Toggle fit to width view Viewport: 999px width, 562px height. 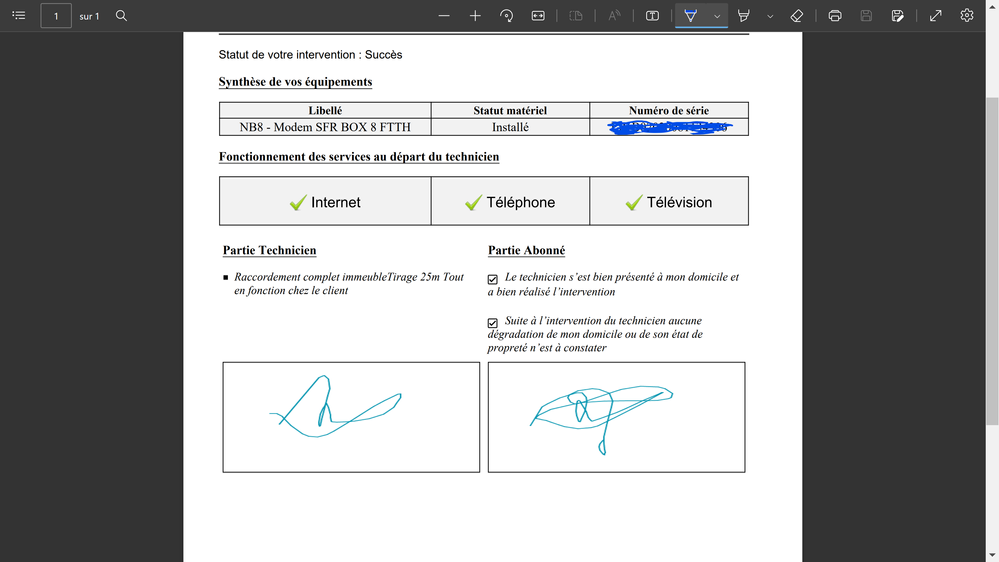click(x=538, y=16)
